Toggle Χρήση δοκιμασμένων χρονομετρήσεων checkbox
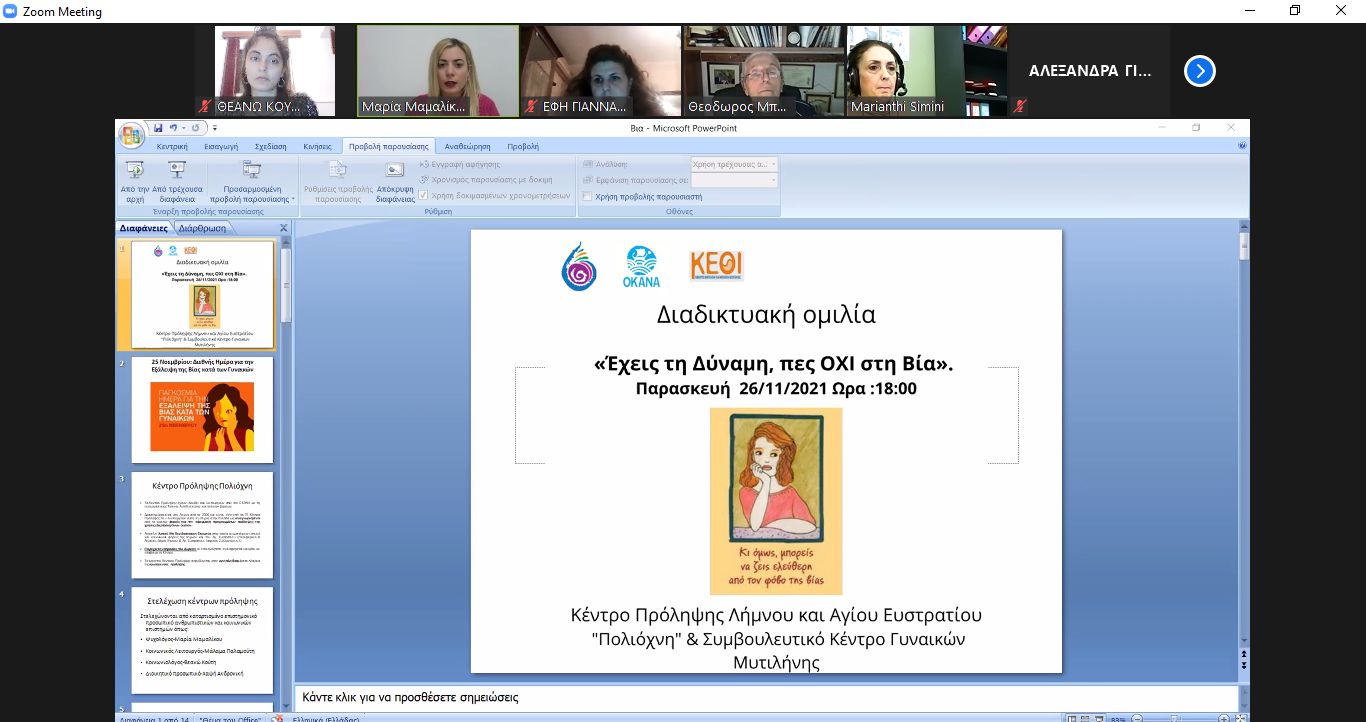1366x722 pixels. click(424, 195)
